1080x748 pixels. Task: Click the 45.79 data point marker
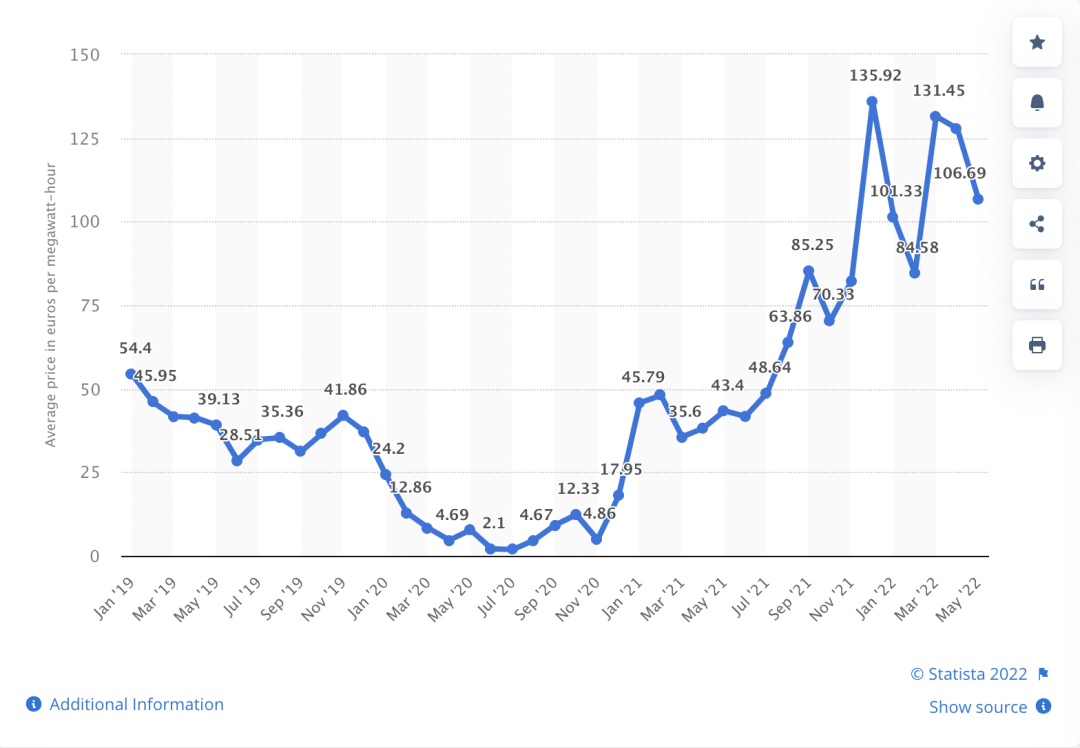[x=639, y=403]
